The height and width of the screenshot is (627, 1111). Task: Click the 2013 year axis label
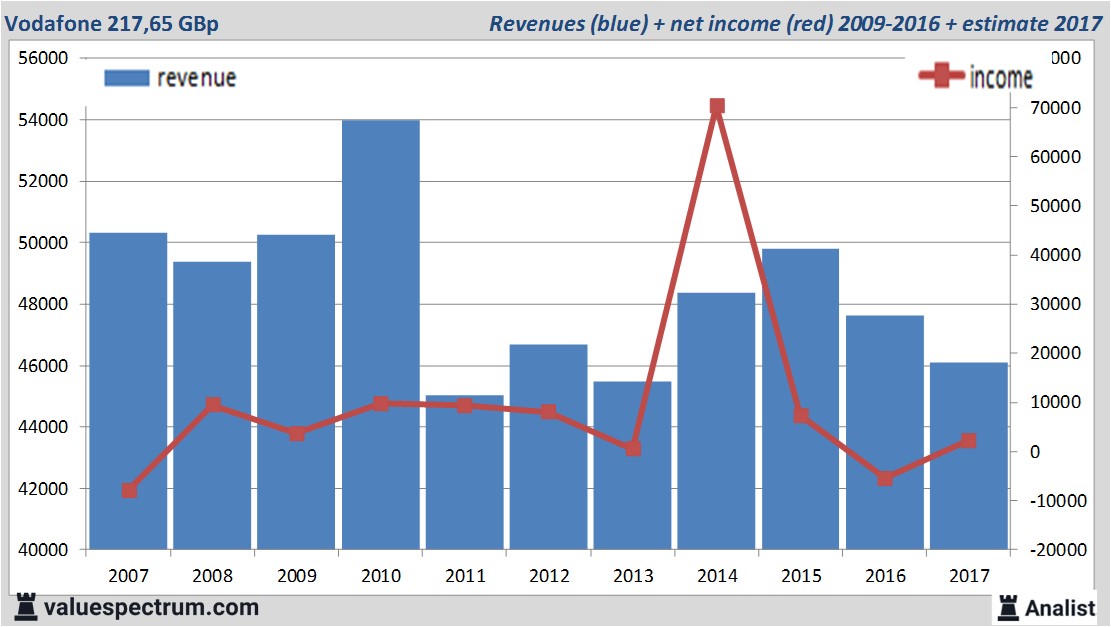point(633,575)
